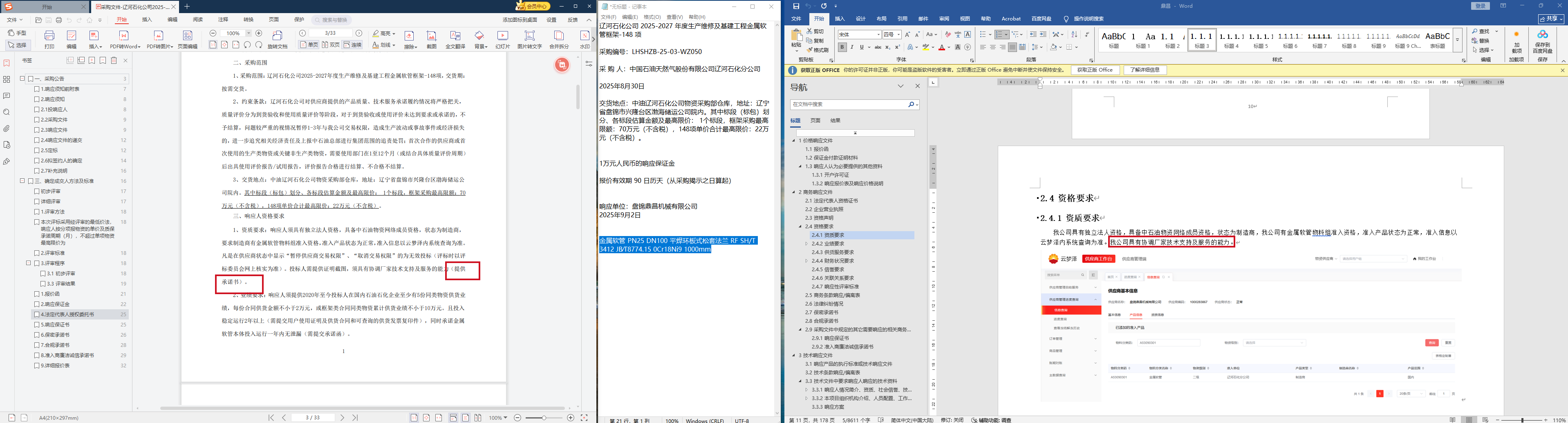Open font name dropdown in Word
This screenshot has width=1568, height=423.
pos(878,35)
